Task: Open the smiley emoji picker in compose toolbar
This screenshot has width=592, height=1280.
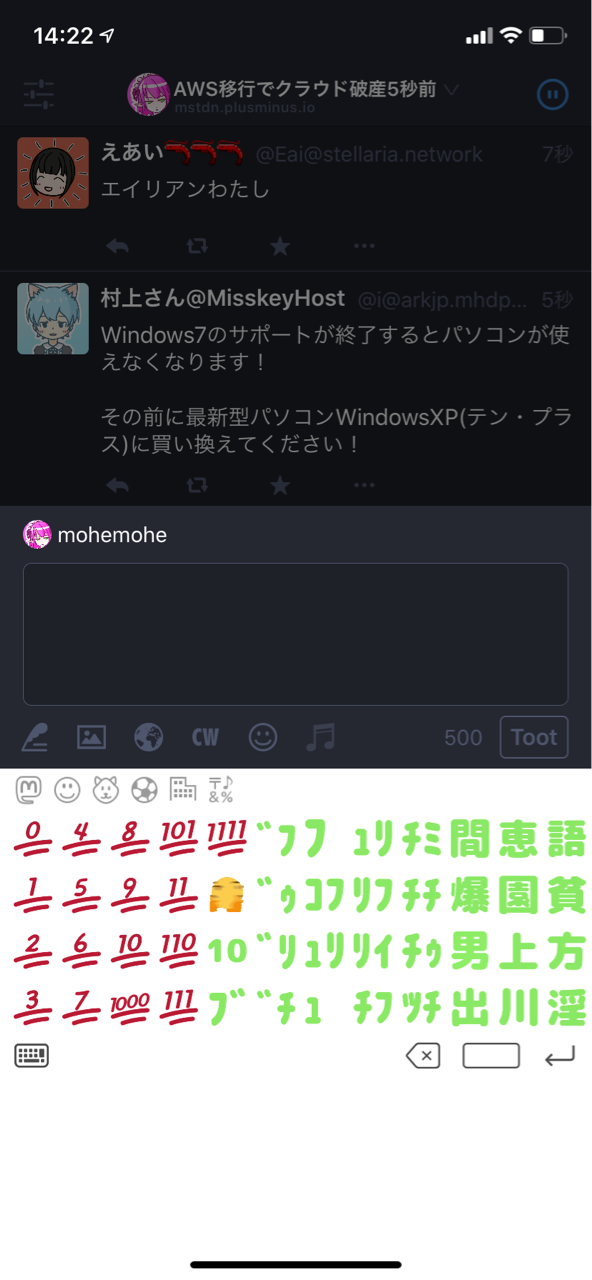Action: (x=263, y=737)
